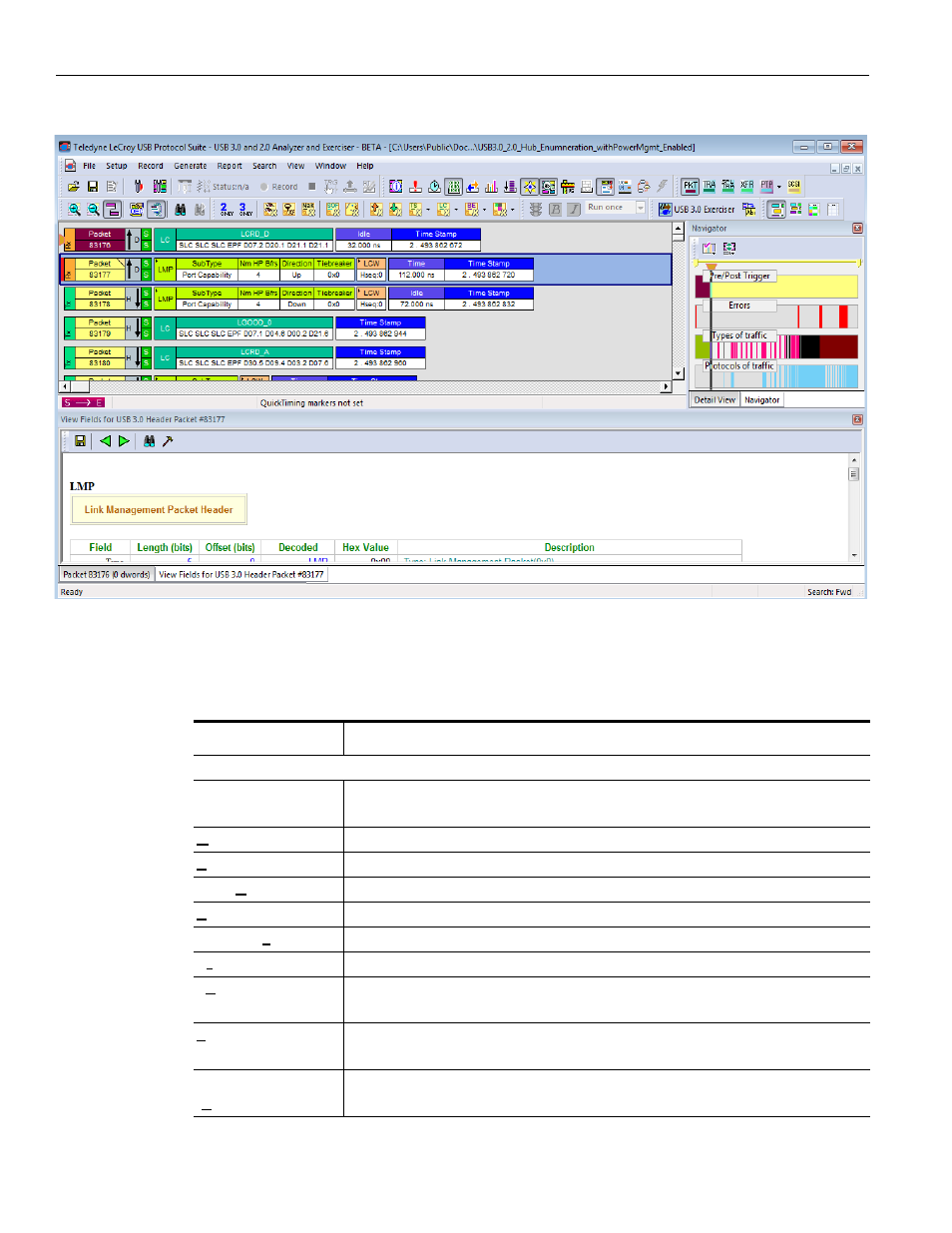Click packet 83178 cell

100,299
